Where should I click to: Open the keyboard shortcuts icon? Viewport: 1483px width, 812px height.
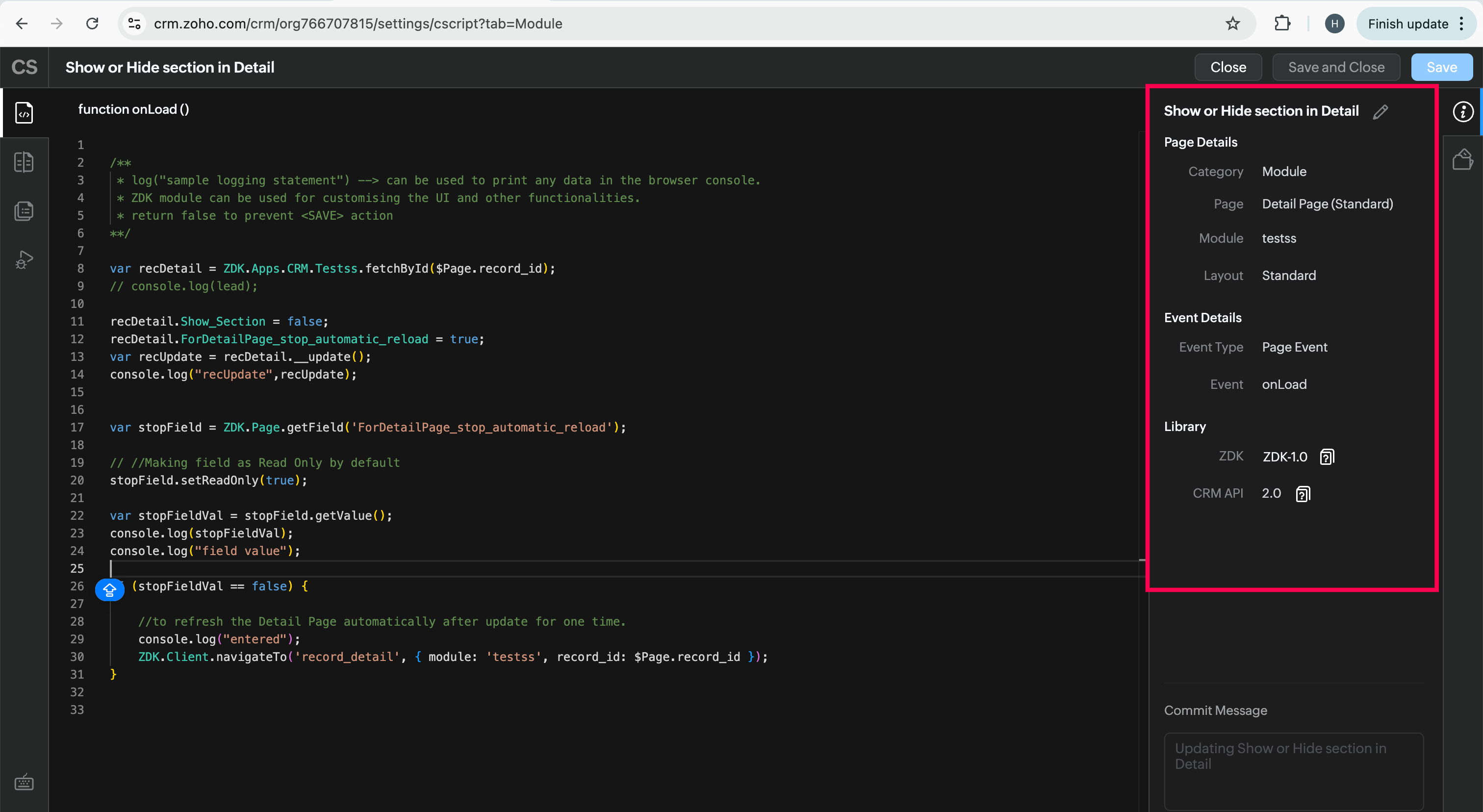[x=24, y=783]
